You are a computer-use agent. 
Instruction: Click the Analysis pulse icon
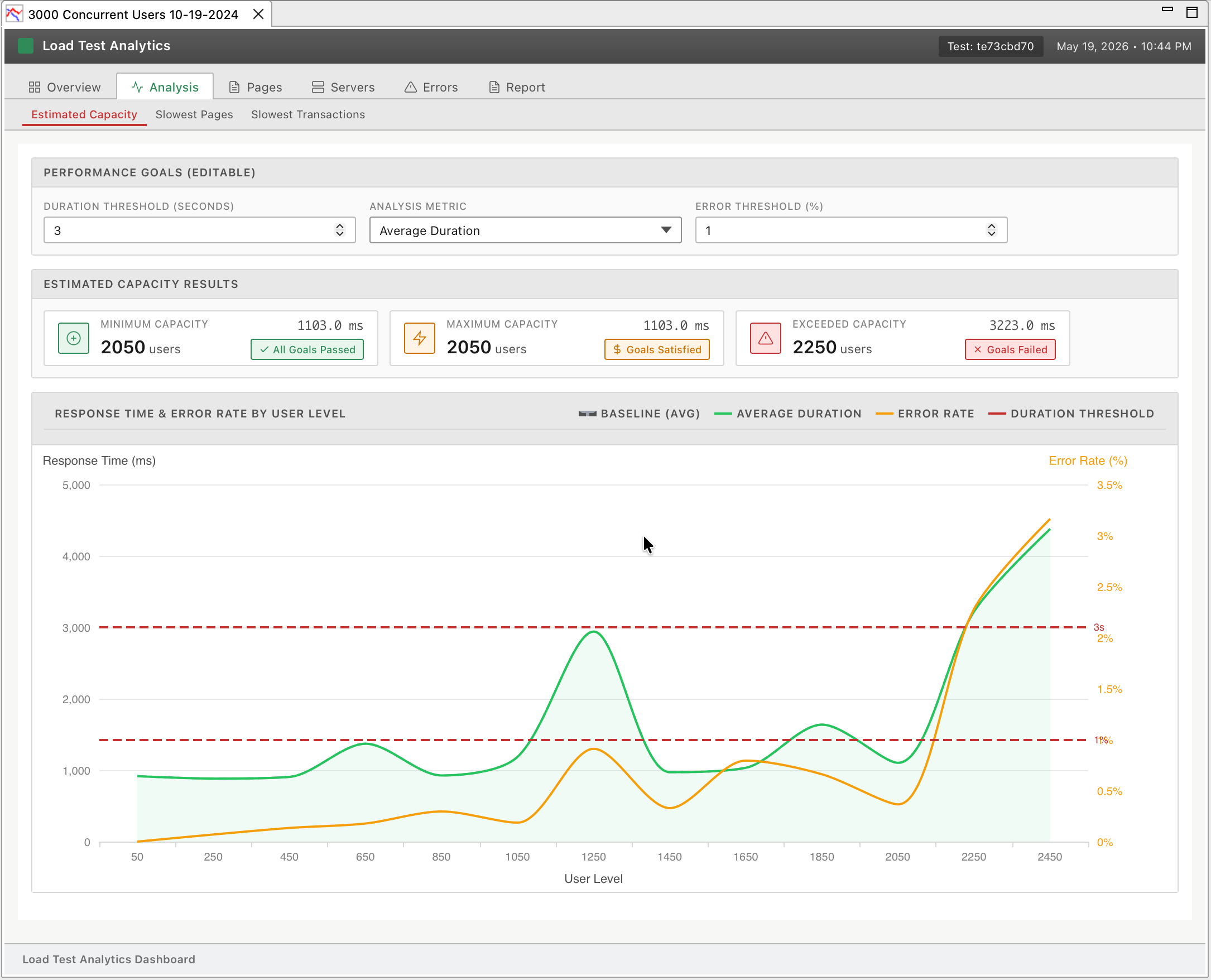click(137, 87)
